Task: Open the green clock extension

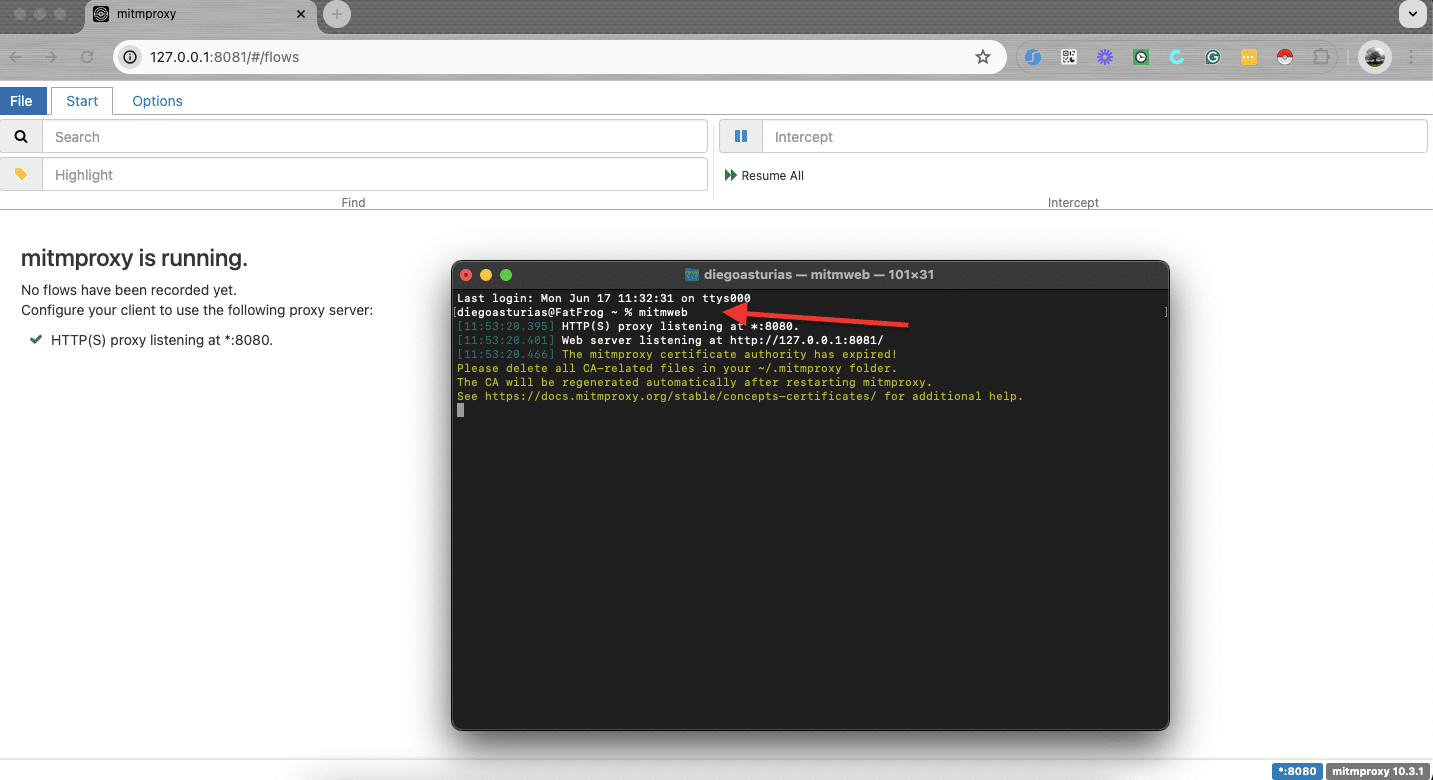Action: point(1141,57)
